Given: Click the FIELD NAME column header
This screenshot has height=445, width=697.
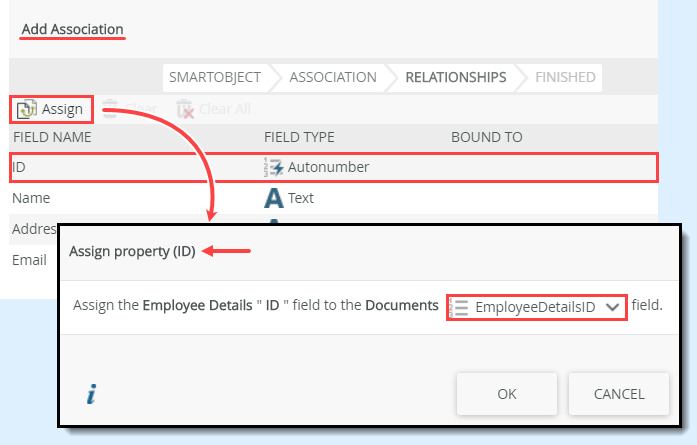Looking at the screenshot, I should [x=52, y=137].
